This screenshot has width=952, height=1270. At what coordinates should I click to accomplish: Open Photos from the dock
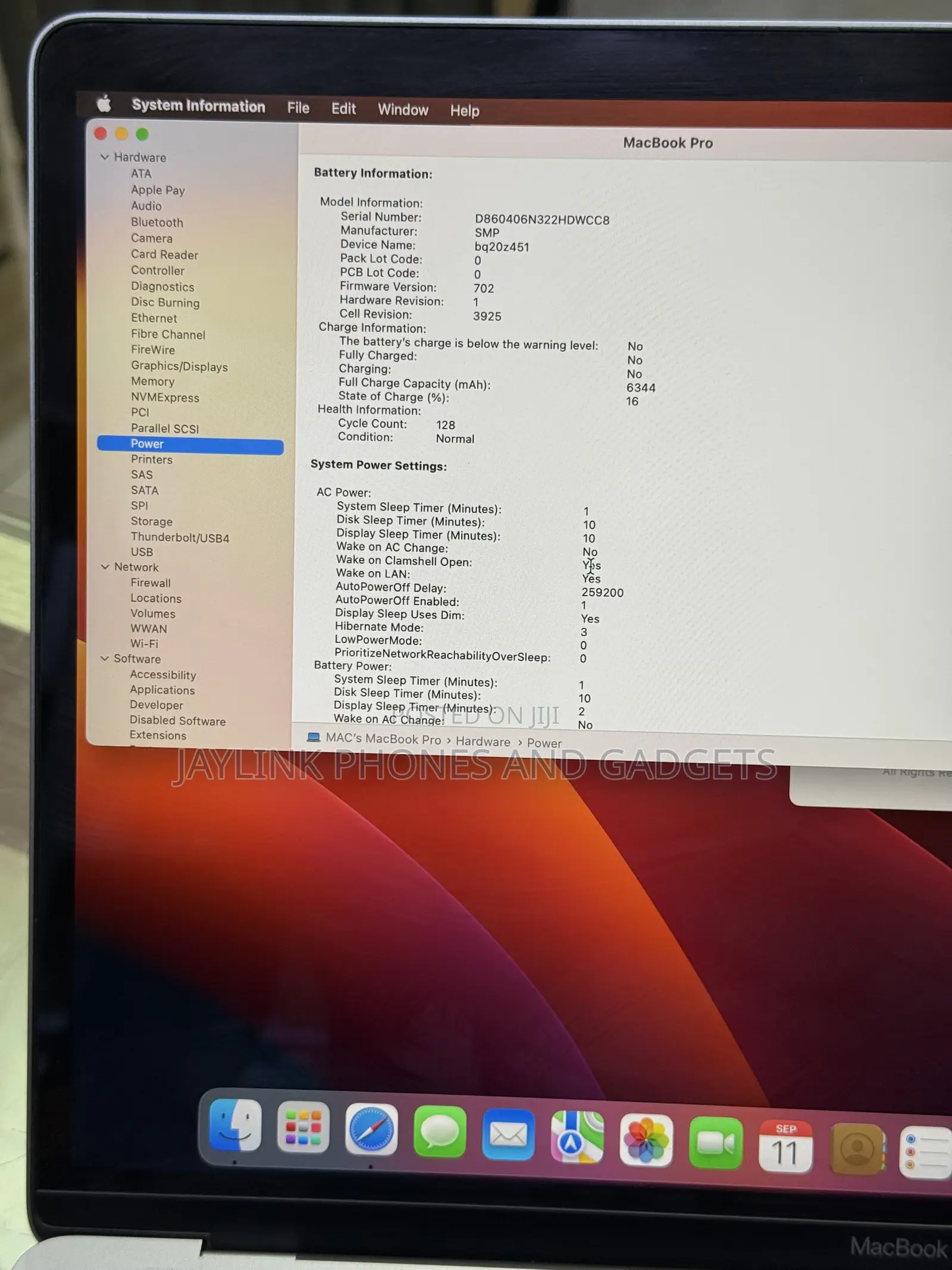(646, 1140)
